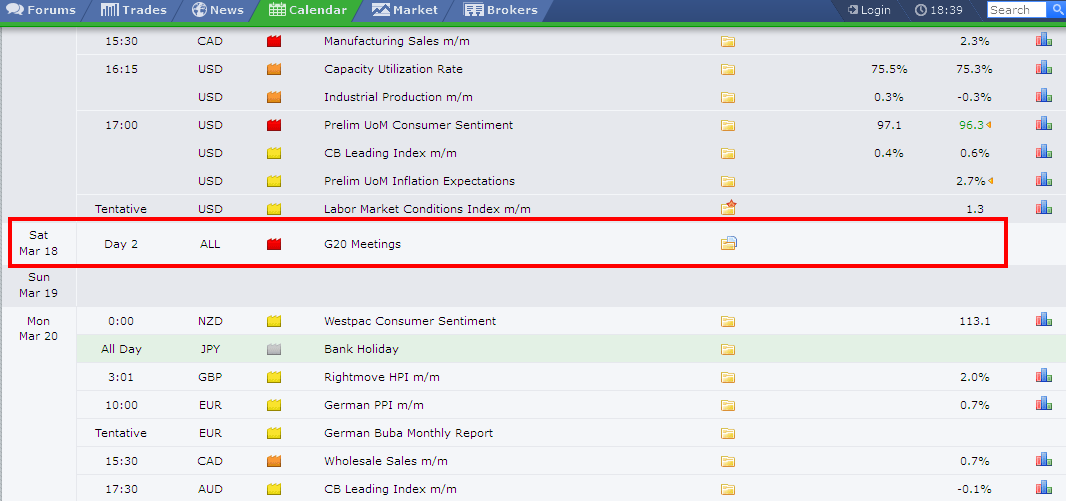Open detail folder for Industrial Production m/m
This screenshot has height=501, width=1066.
[728, 97]
